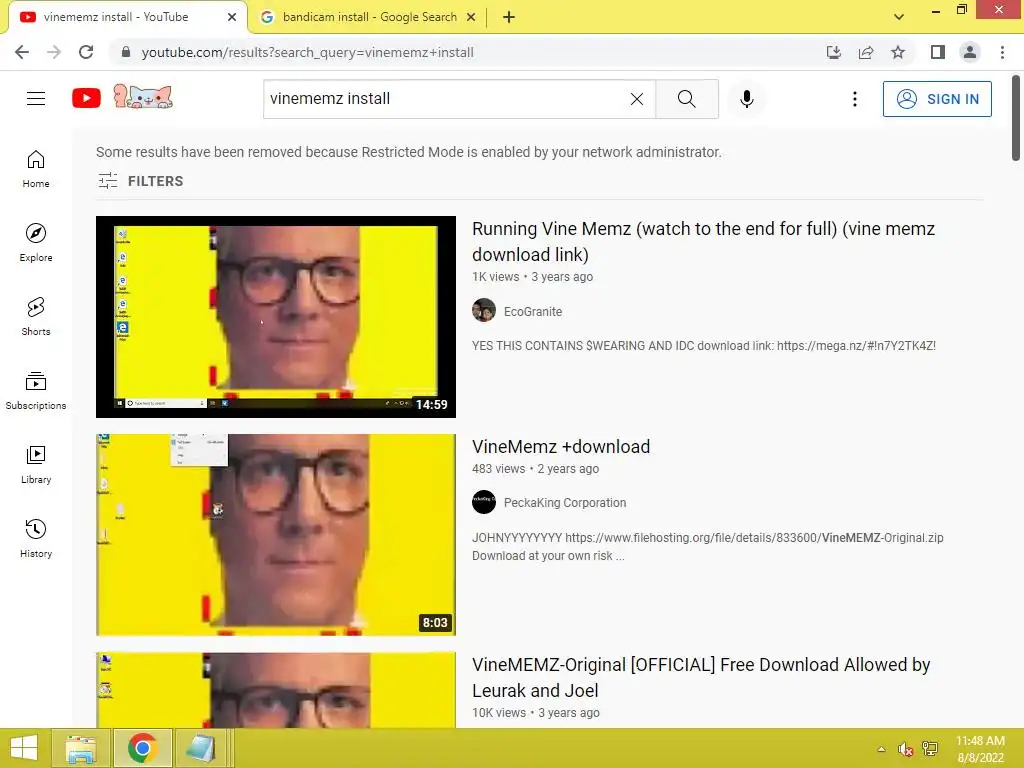Image resolution: width=1024 pixels, height=768 pixels.
Task: Click the share page icon in address bar
Action: (866, 52)
